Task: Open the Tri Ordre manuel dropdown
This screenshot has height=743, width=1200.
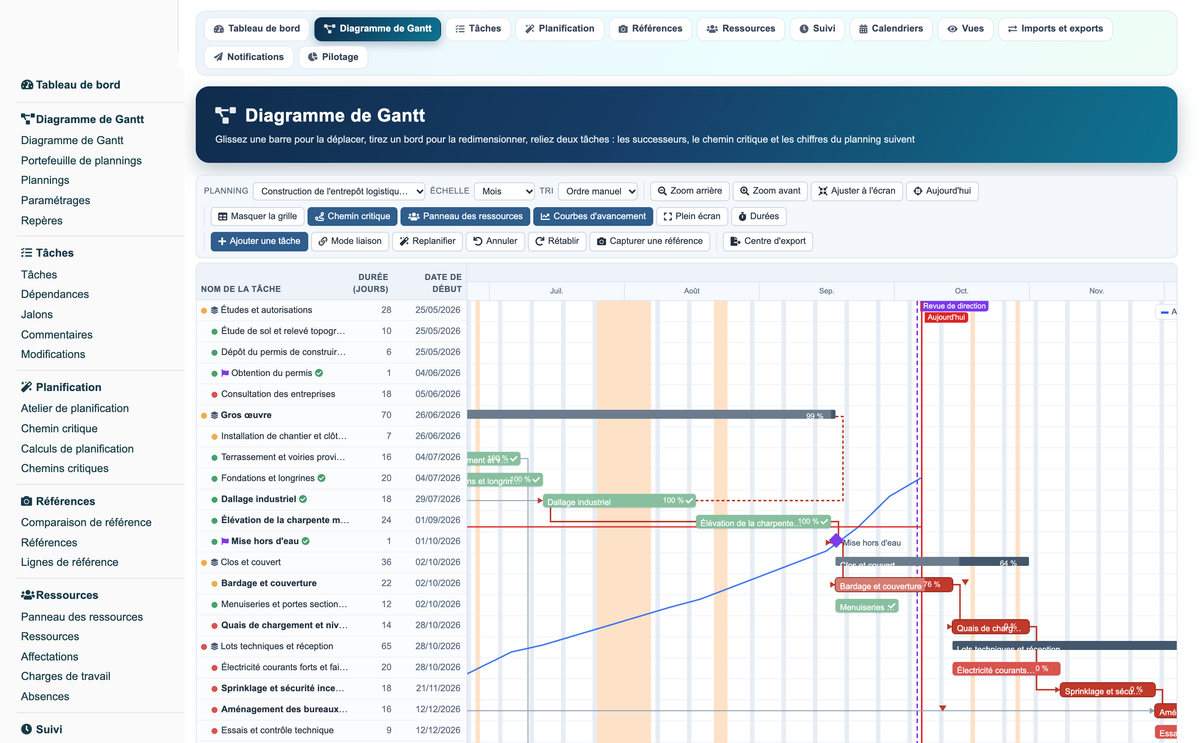Action: click(598, 191)
